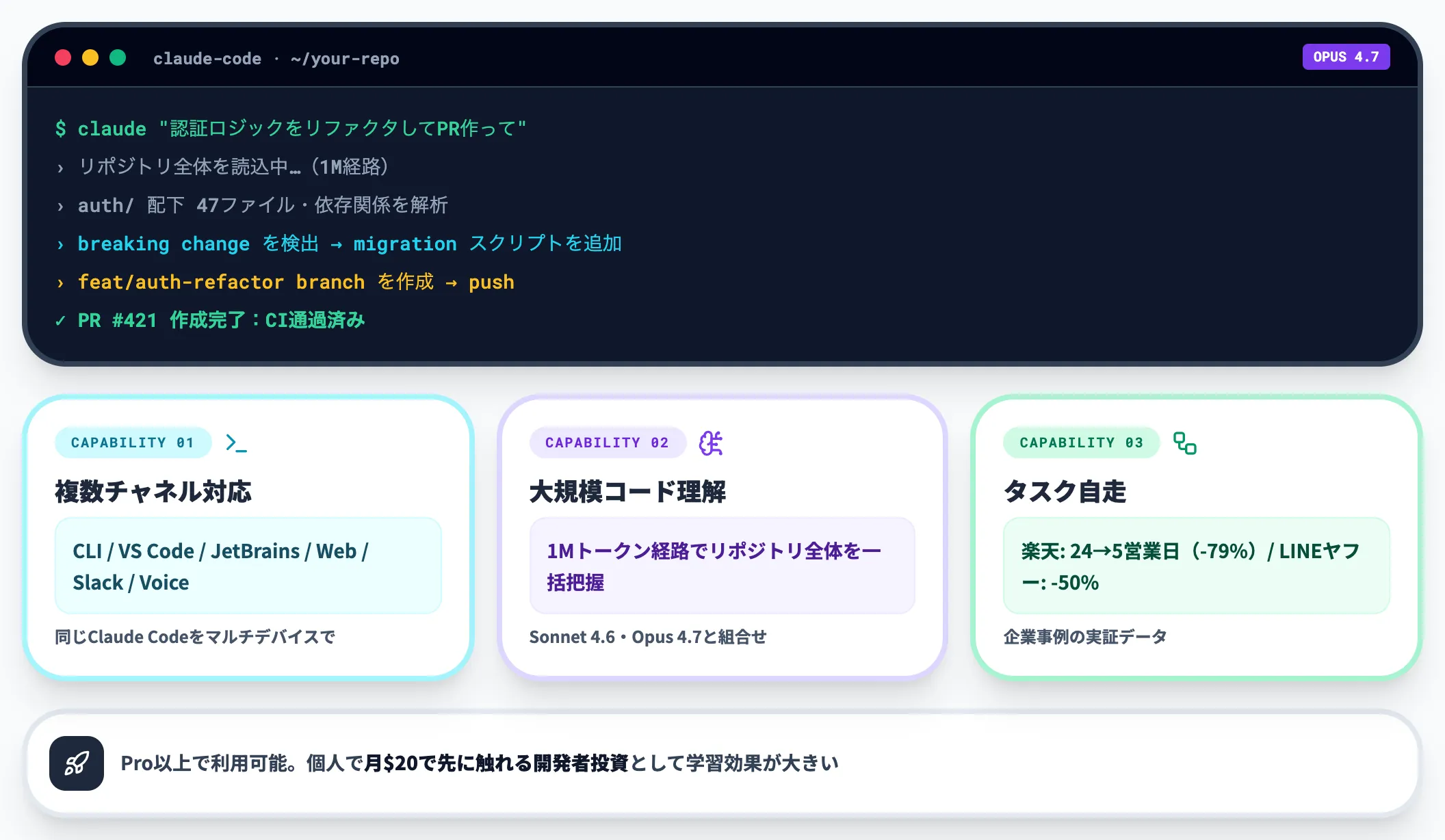Click the workflow icon beside Capability 03
The width and height of the screenshot is (1445, 840).
click(x=1185, y=443)
